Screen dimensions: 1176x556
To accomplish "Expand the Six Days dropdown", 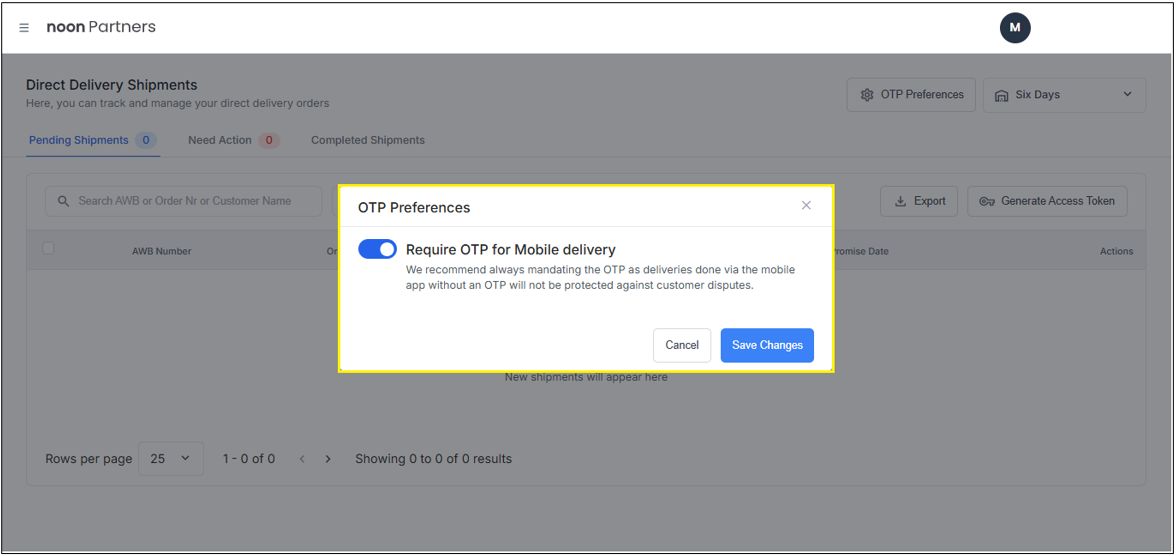I will pos(1127,95).
